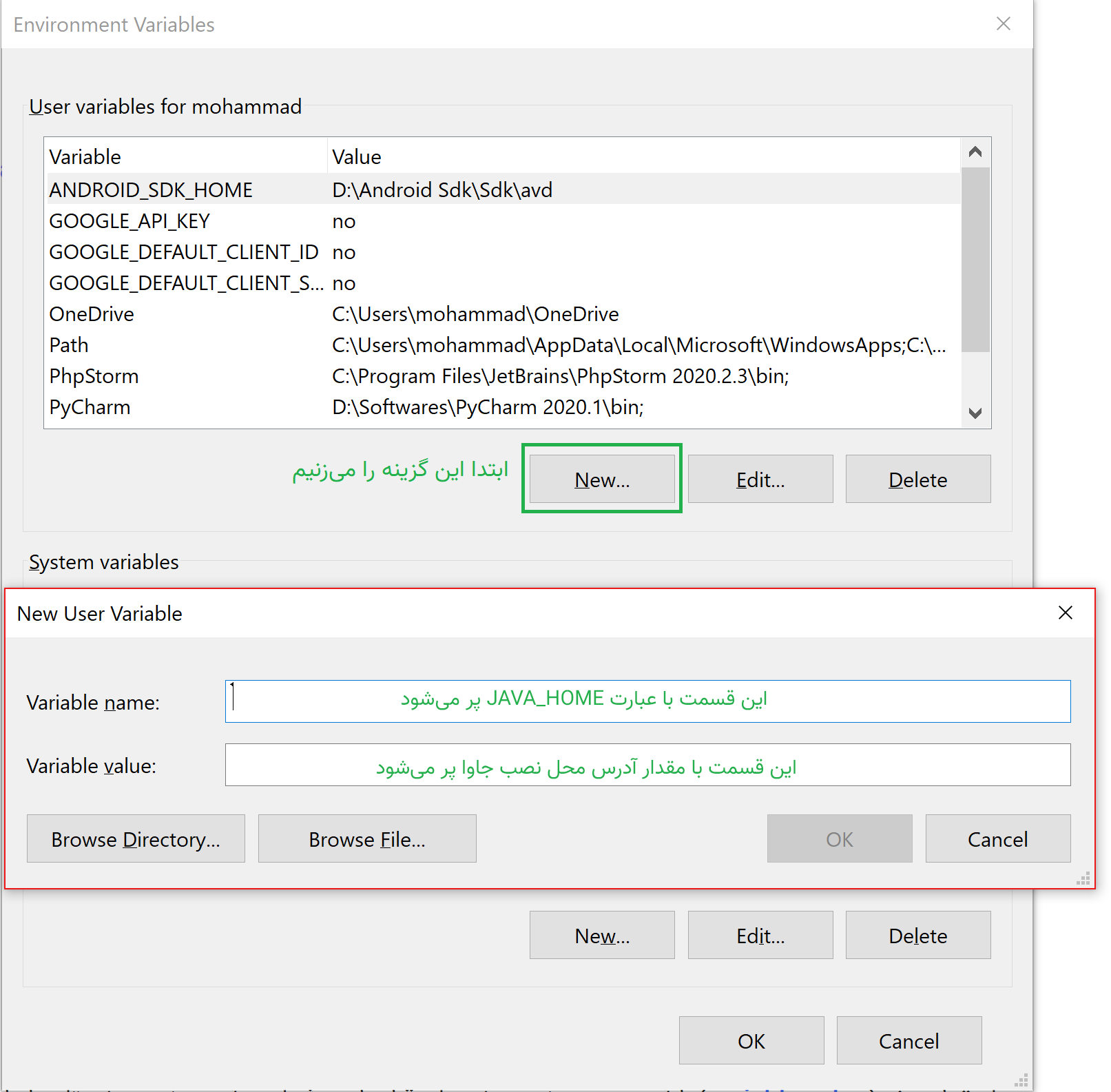Click Browse Directory button
The width and height of the screenshot is (1111, 1092).
tap(136, 838)
